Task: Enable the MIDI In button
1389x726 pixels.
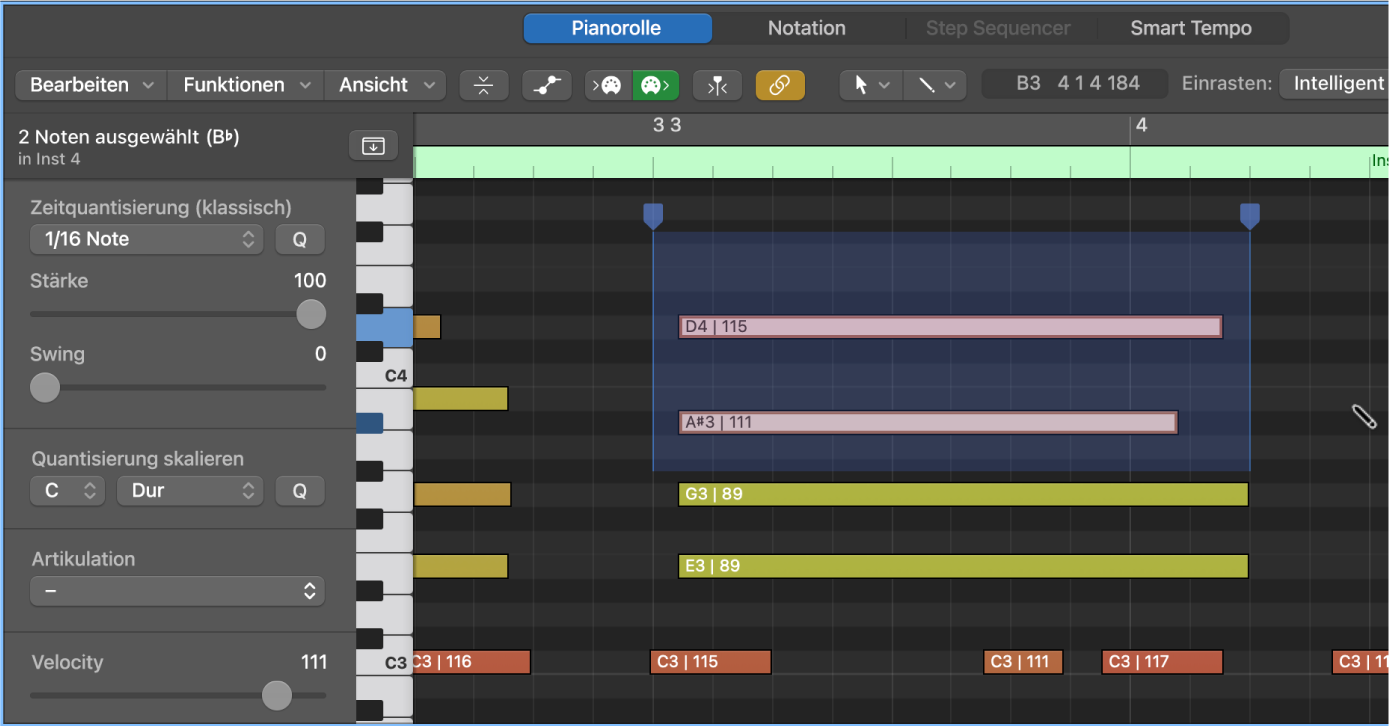Action: coord(608,86)
